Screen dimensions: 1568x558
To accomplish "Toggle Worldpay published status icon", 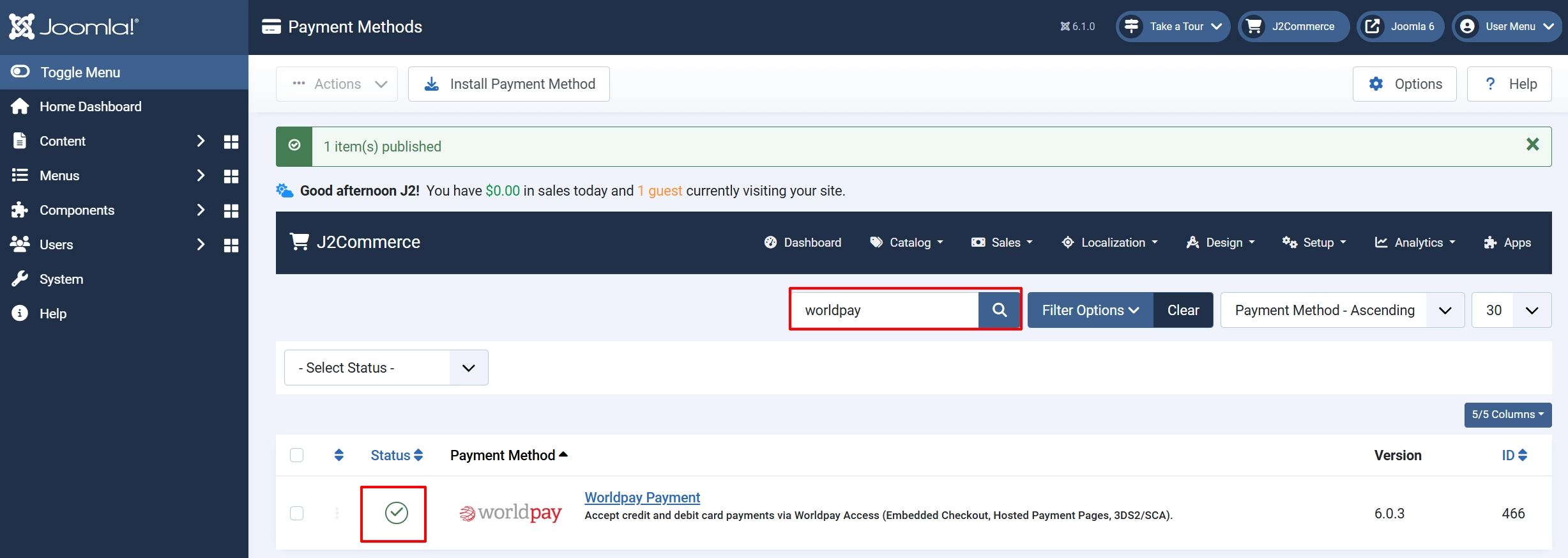I will pos(397,513).
